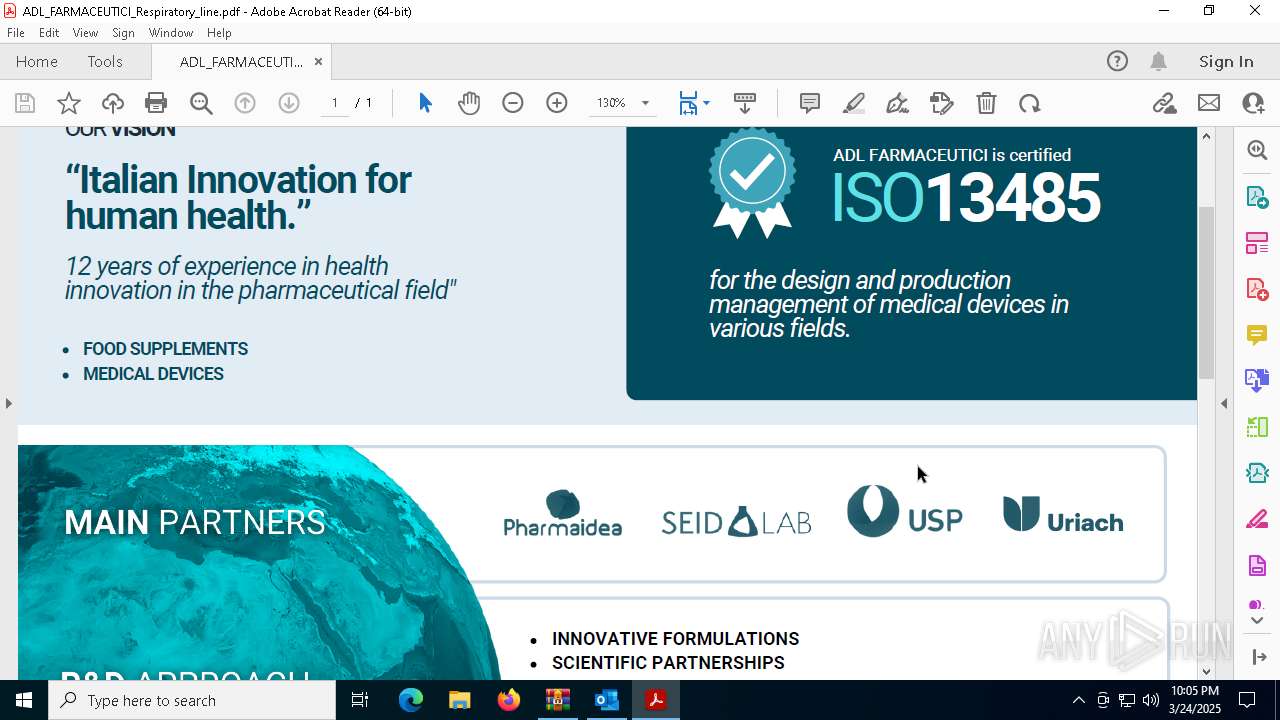Open Combine Files tool in right pane

[1257, 380]
